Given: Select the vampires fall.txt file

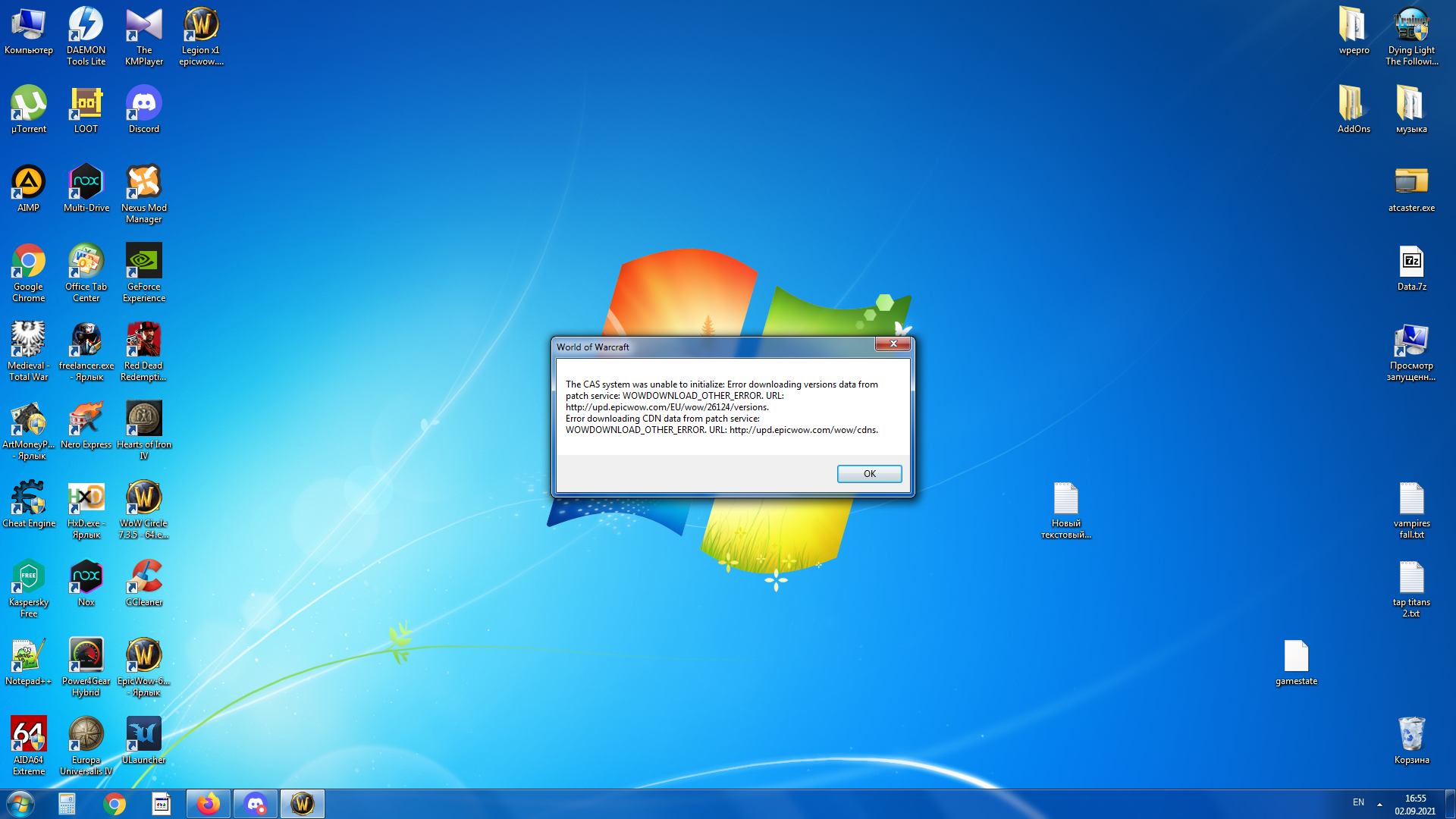Looking at the screenshot, I should click(x=1411, y=510).
